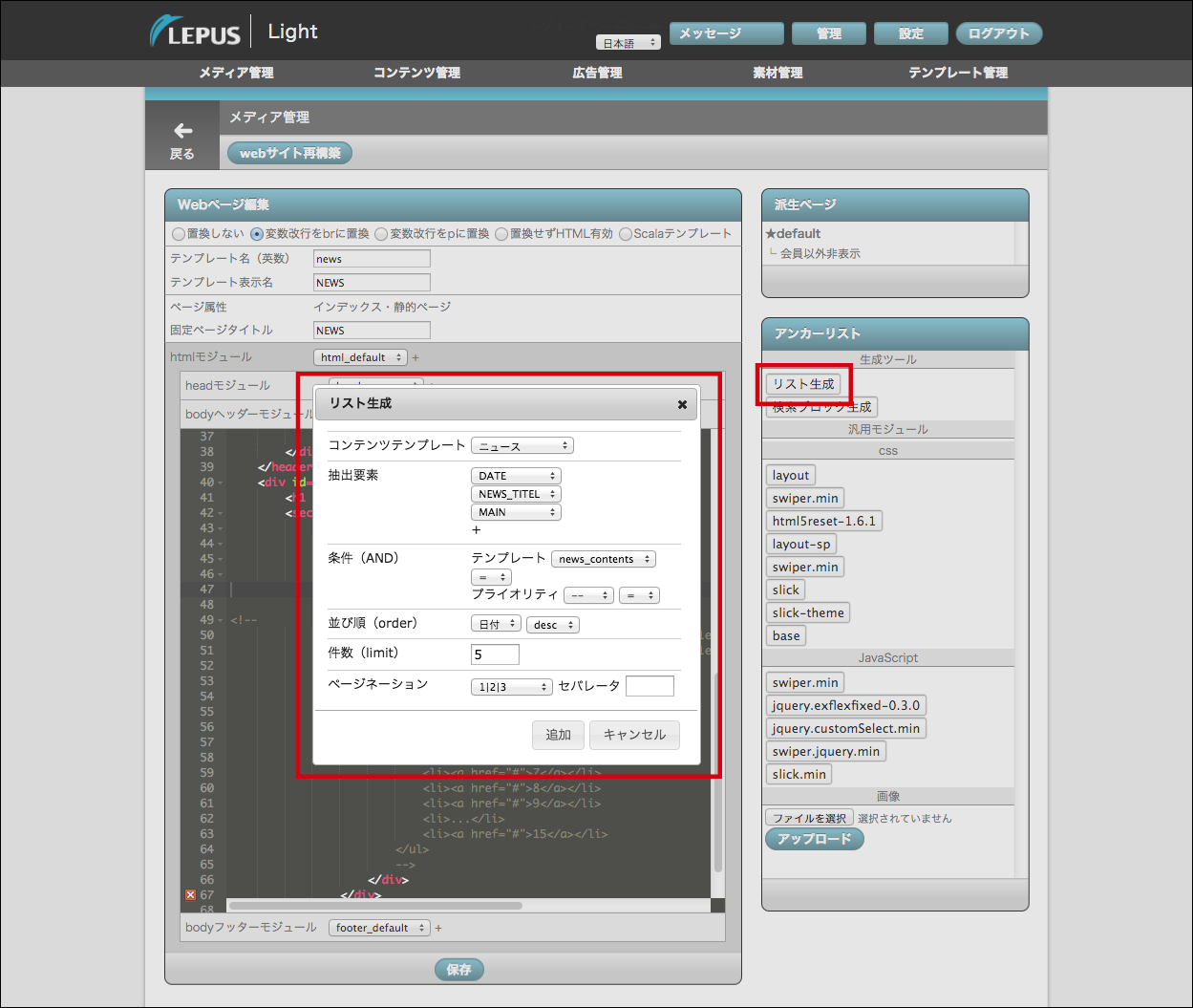Add another 抽出要素 with the + under MAIN

point(476,529)
